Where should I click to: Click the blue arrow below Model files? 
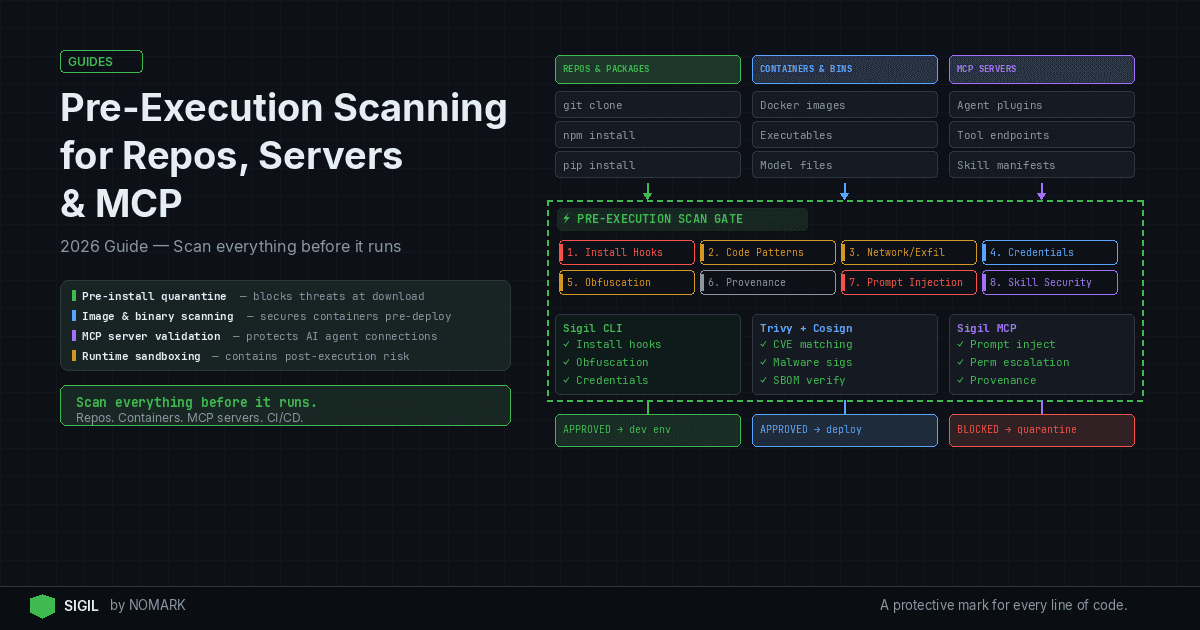point(844,191)
